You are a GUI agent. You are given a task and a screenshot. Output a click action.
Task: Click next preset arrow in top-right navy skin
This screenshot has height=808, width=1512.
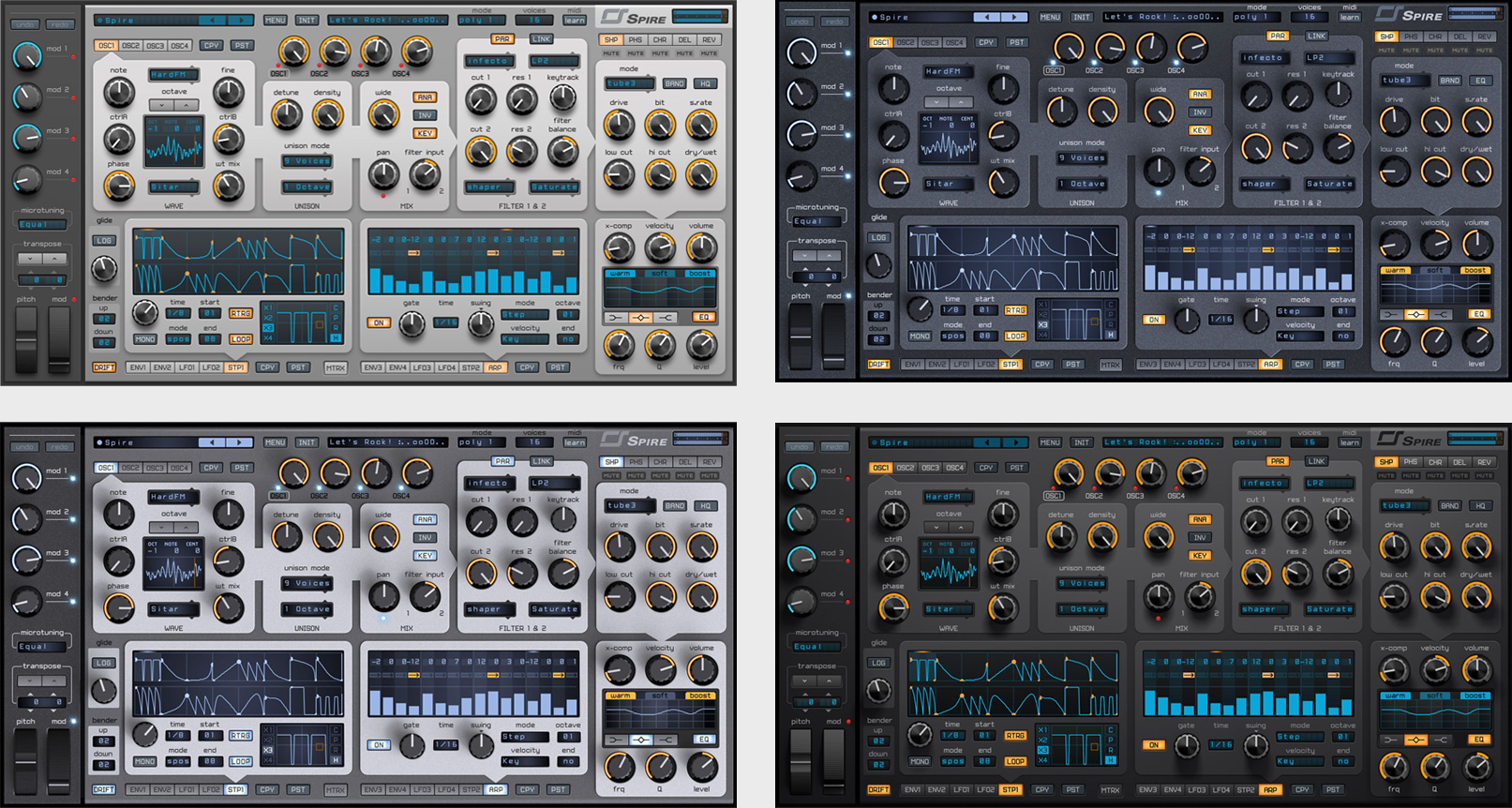click(1015, 17)
